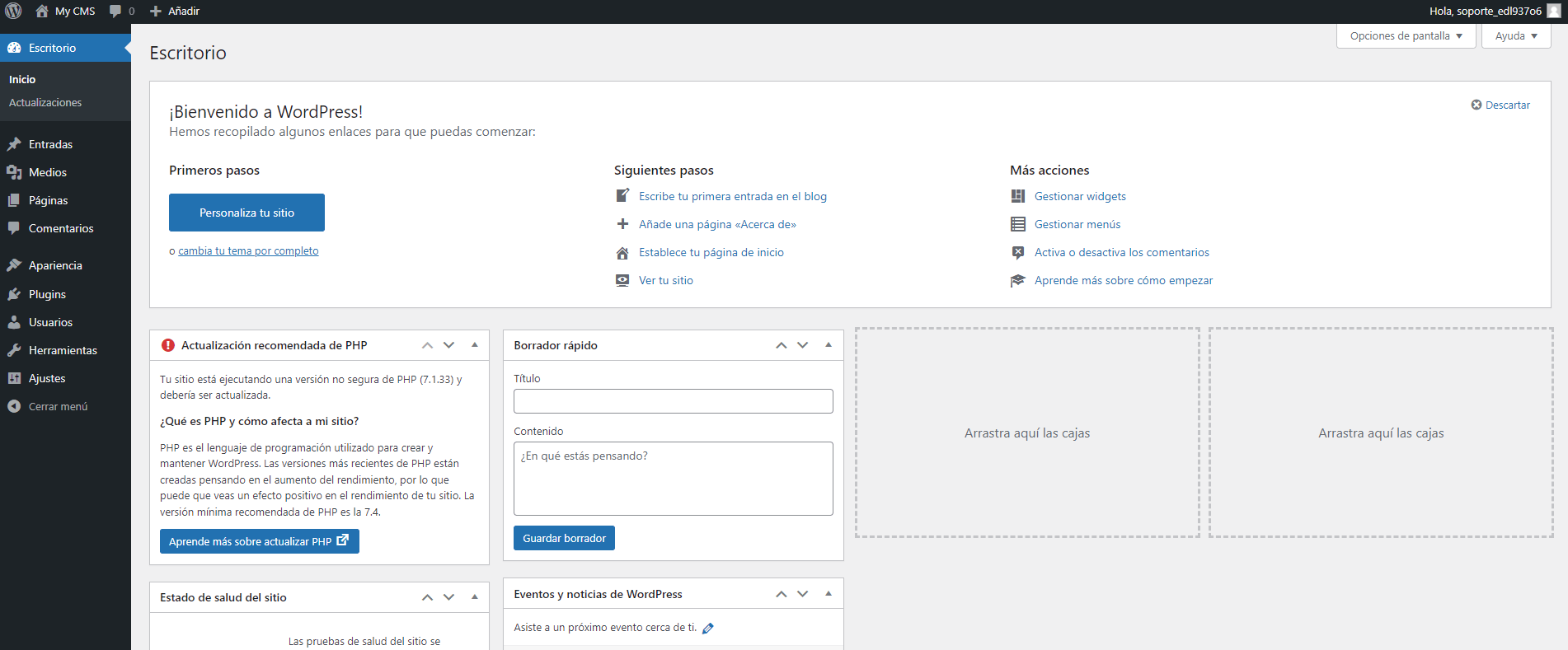This screenshot has height=650, width=1568.
Task: Click the Medios media icon
Action: (x=14, y=172)
